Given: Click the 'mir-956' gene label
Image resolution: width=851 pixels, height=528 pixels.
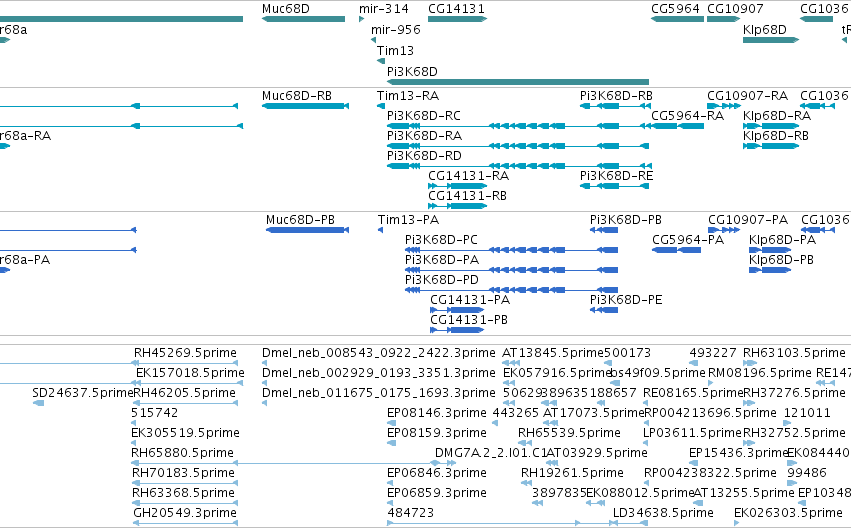Looking at the screenshot, I should point(396,29).
